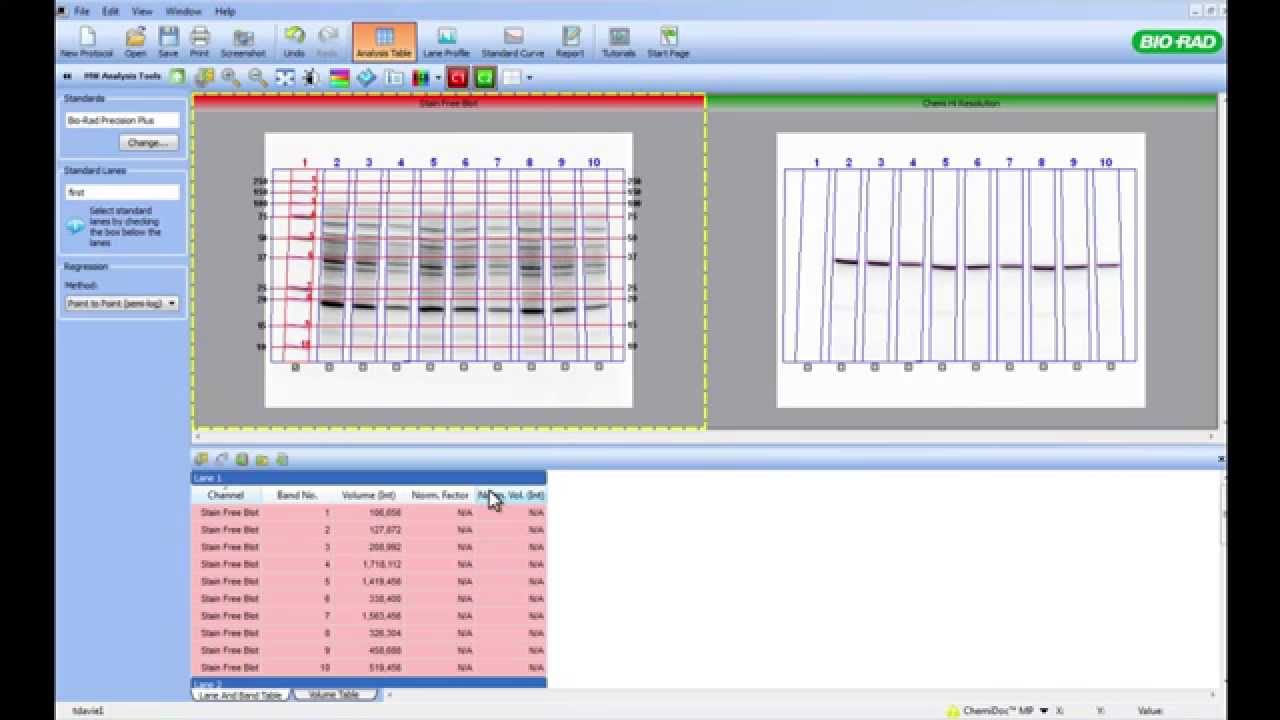
Task: Check the standard box below lane 5
Action: [x=430, y=367]
